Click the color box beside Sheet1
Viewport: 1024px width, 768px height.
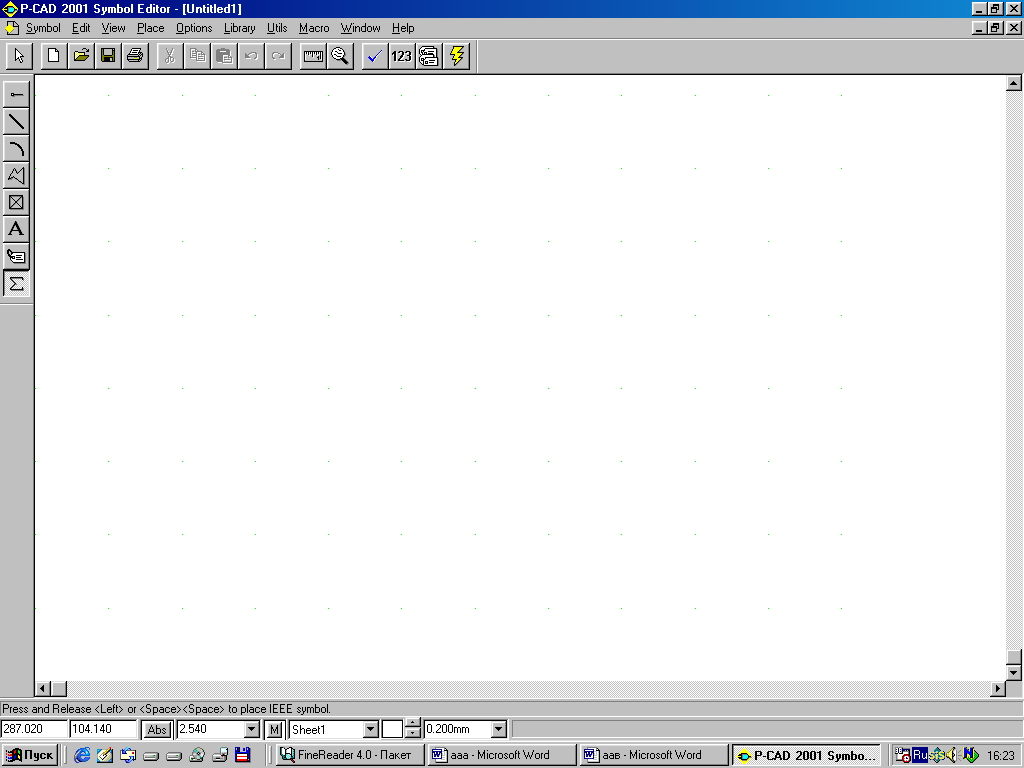[392, 729]
